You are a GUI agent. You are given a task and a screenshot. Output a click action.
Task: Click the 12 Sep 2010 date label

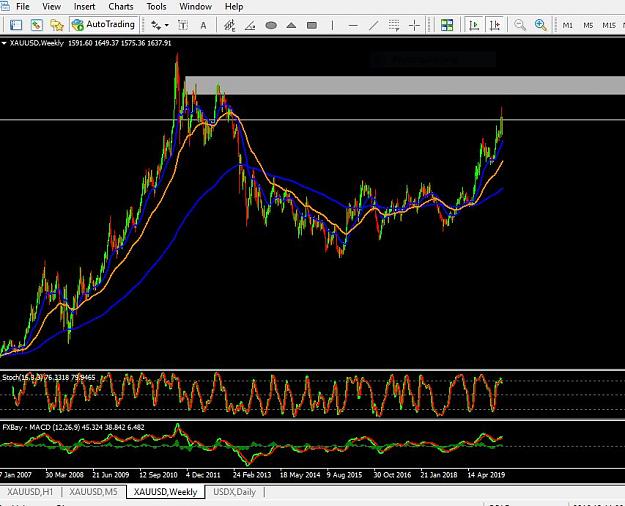point(158,475)
